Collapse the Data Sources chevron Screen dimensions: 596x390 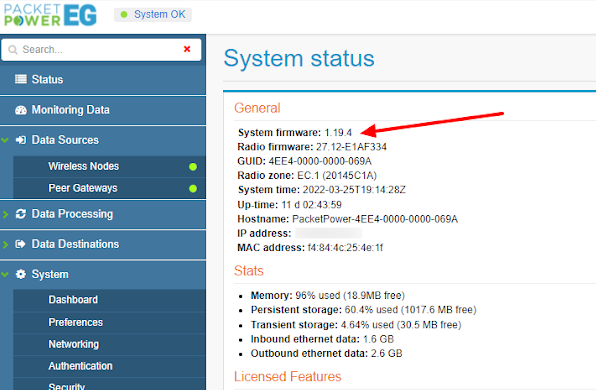click(5, 140)
